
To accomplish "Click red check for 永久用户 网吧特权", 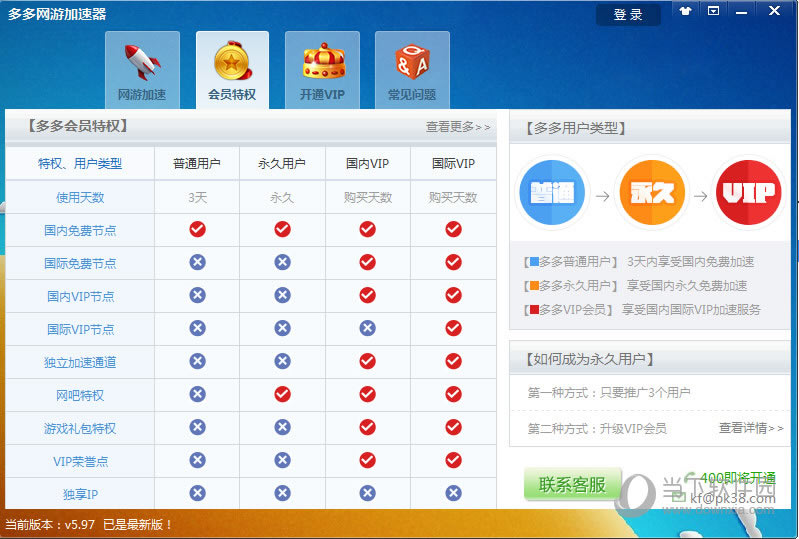I will point(282,394).
